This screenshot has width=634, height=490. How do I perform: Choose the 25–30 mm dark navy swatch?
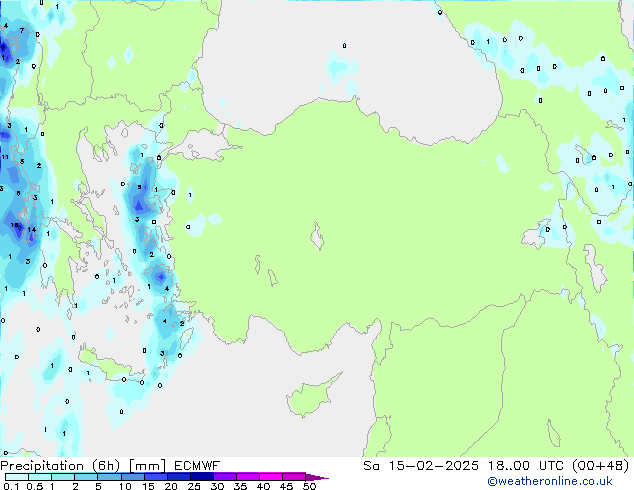click(x=202, y=477)
